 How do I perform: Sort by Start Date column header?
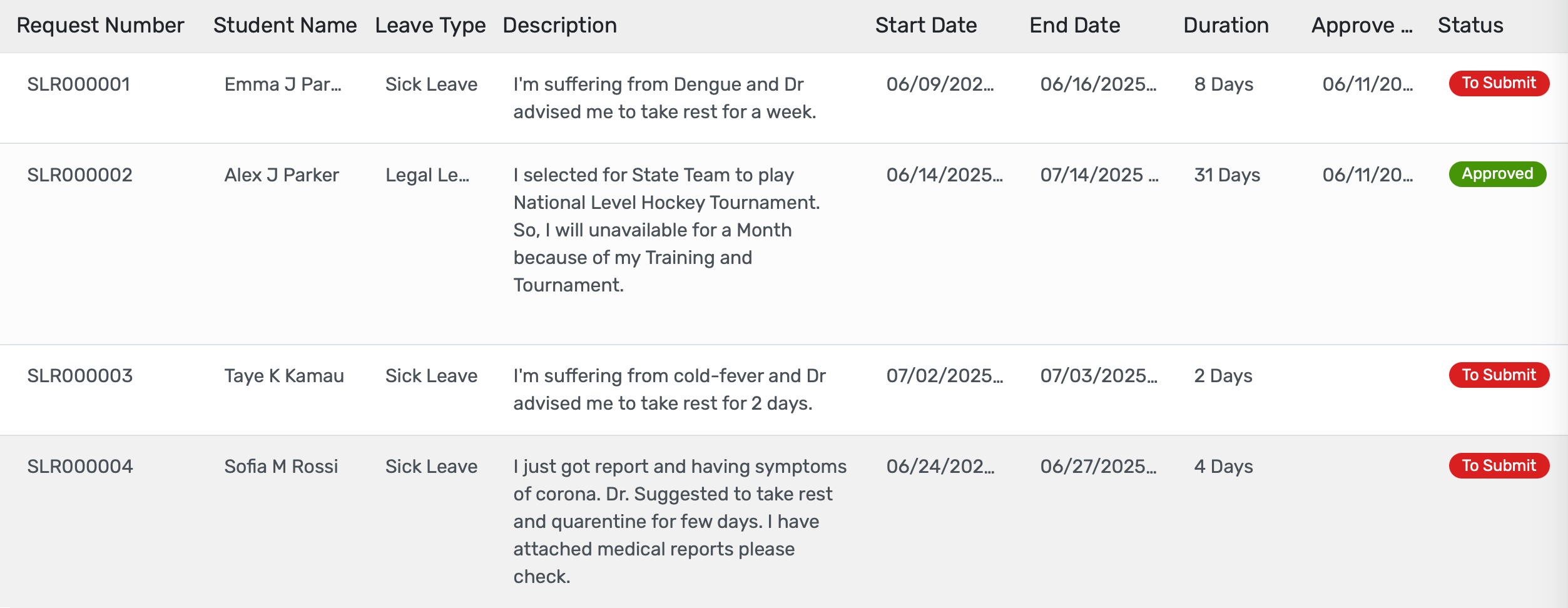(925, 26)
